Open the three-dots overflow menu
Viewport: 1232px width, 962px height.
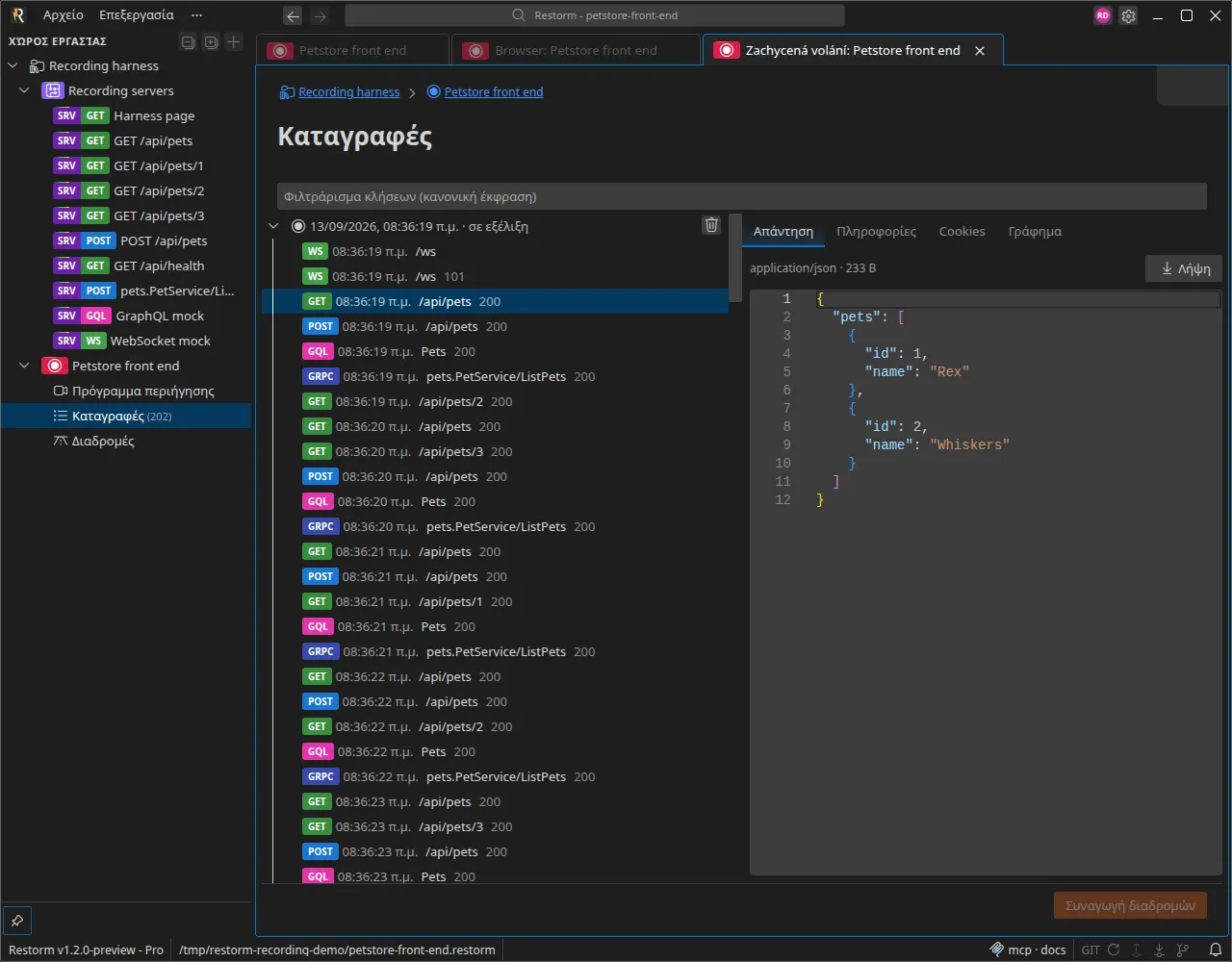click(x=197, y=15)
